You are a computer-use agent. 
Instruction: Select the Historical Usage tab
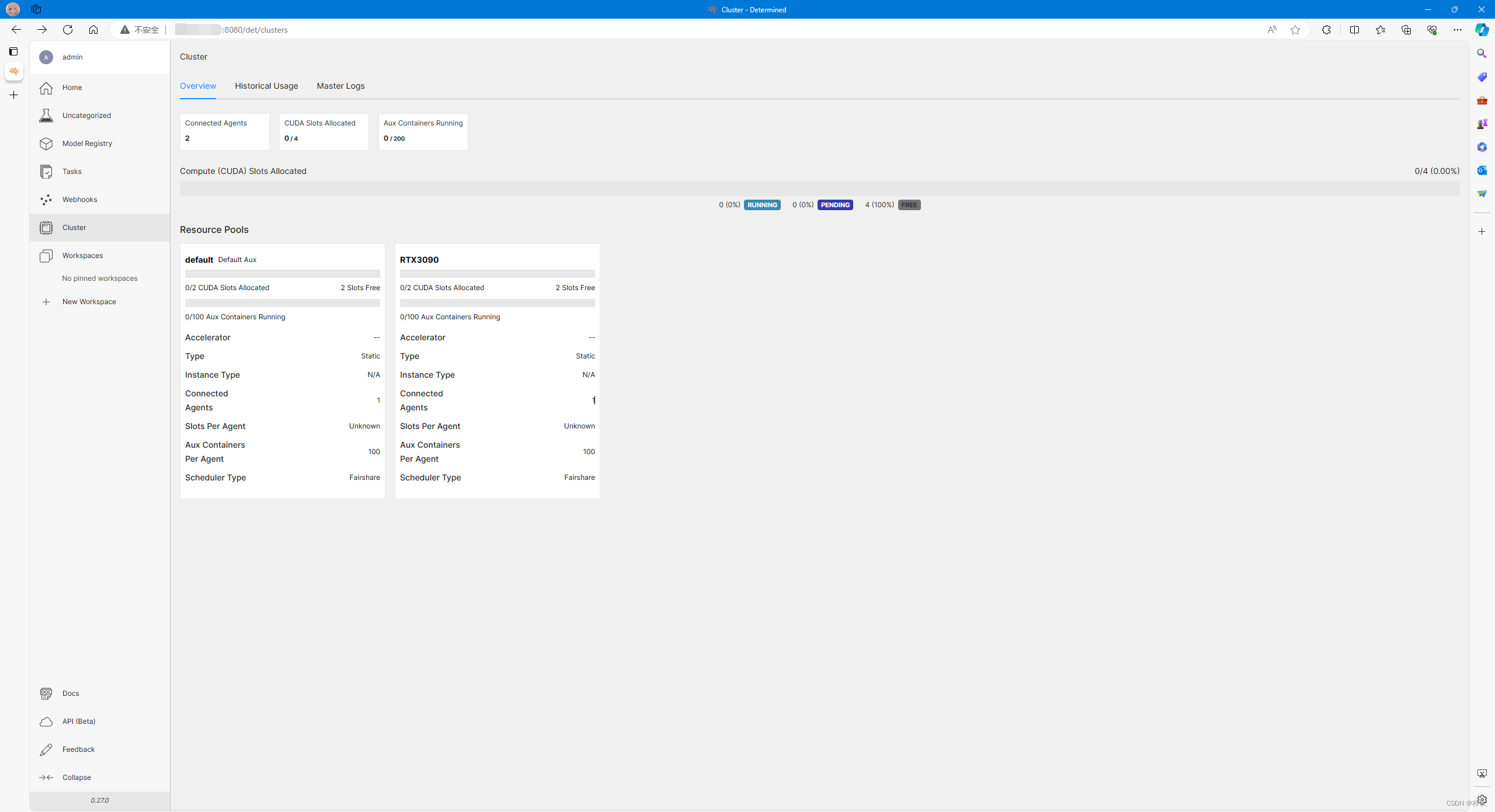point(266,86)
